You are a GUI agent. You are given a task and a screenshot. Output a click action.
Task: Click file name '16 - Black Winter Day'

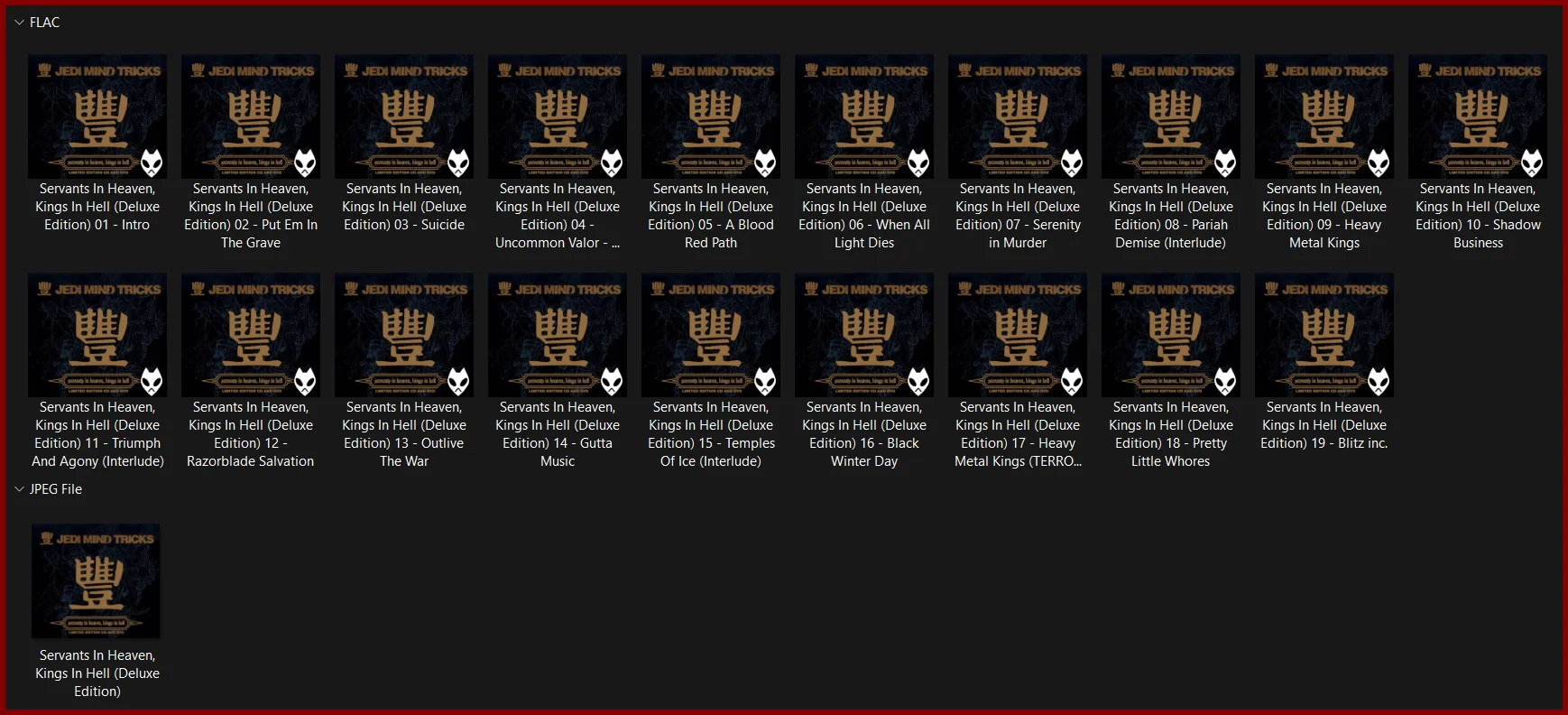coord(864,434)
